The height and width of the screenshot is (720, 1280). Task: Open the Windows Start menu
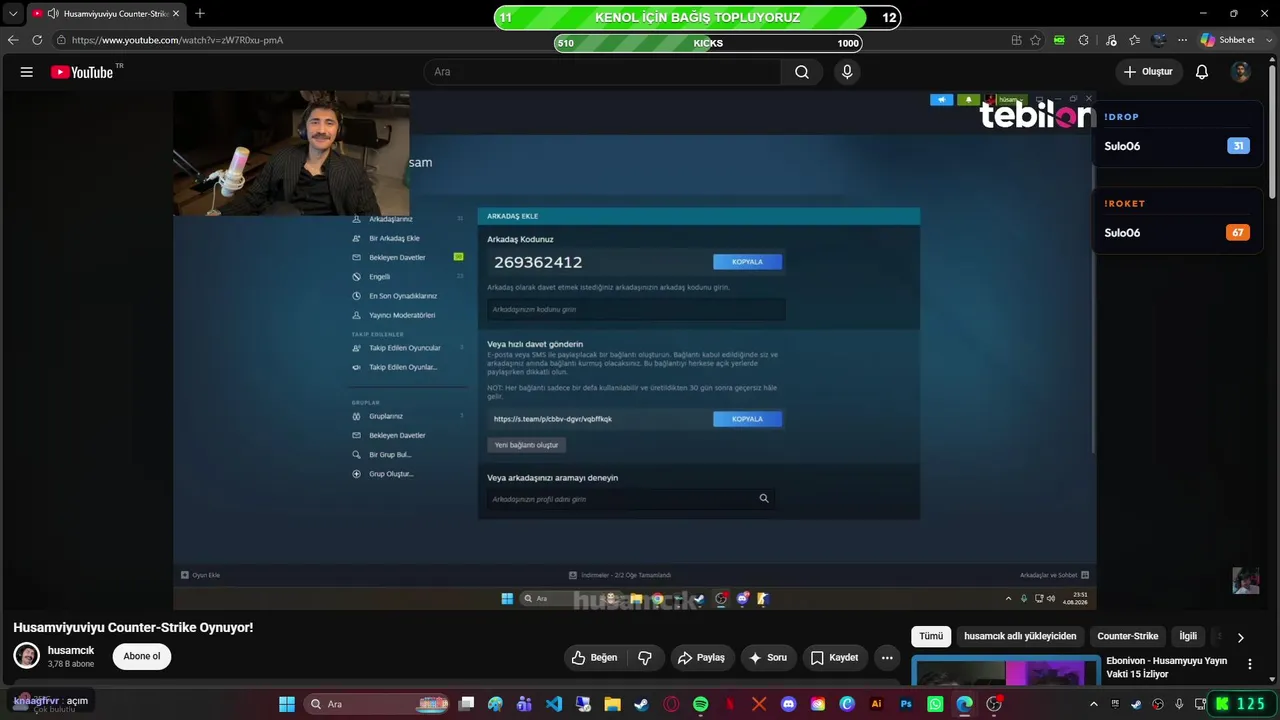(287, 704)
